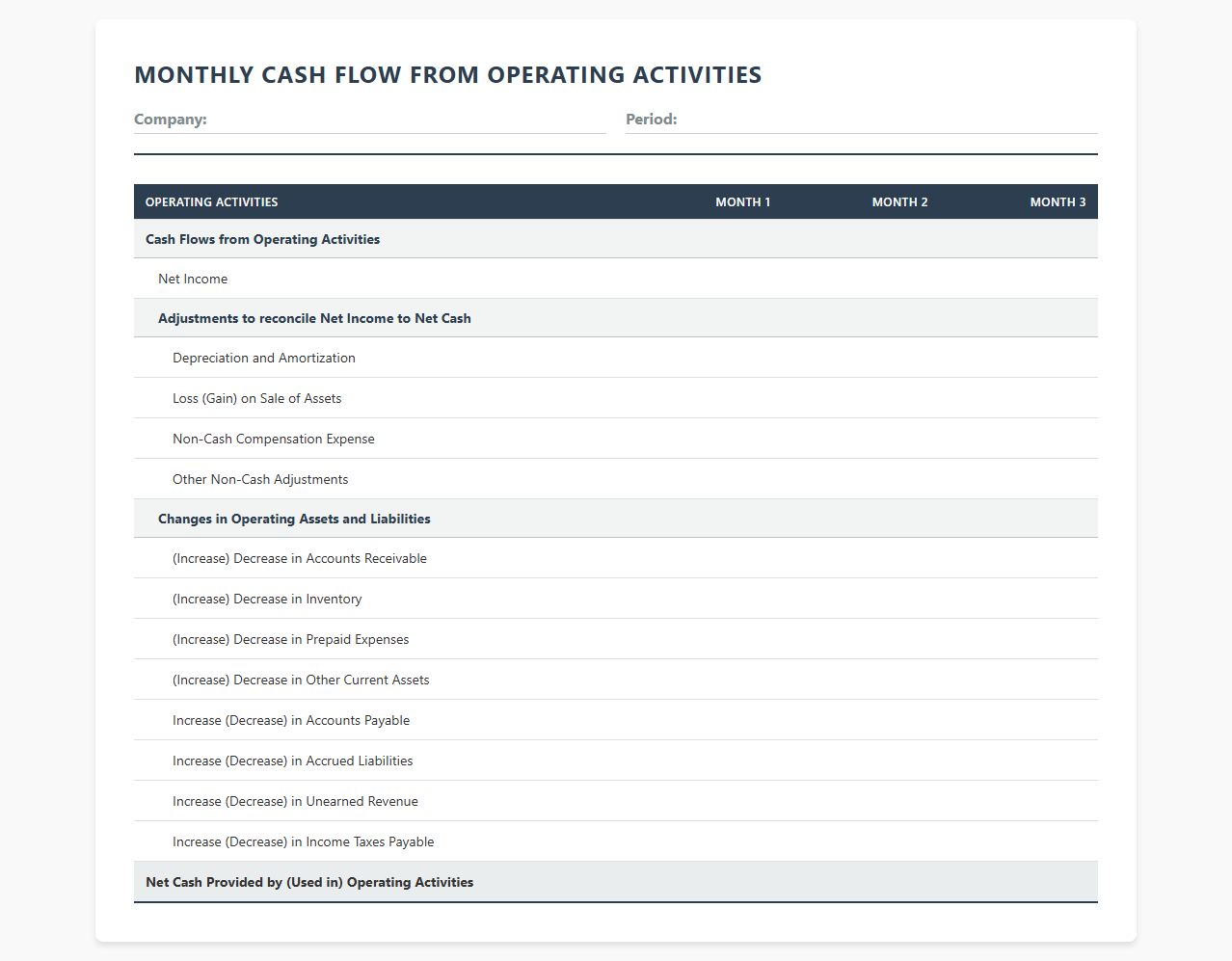Select Loss (Gain) on Sale of Assets row
The width and height of the screenshot is (1232, 961).
pos(616,398)
